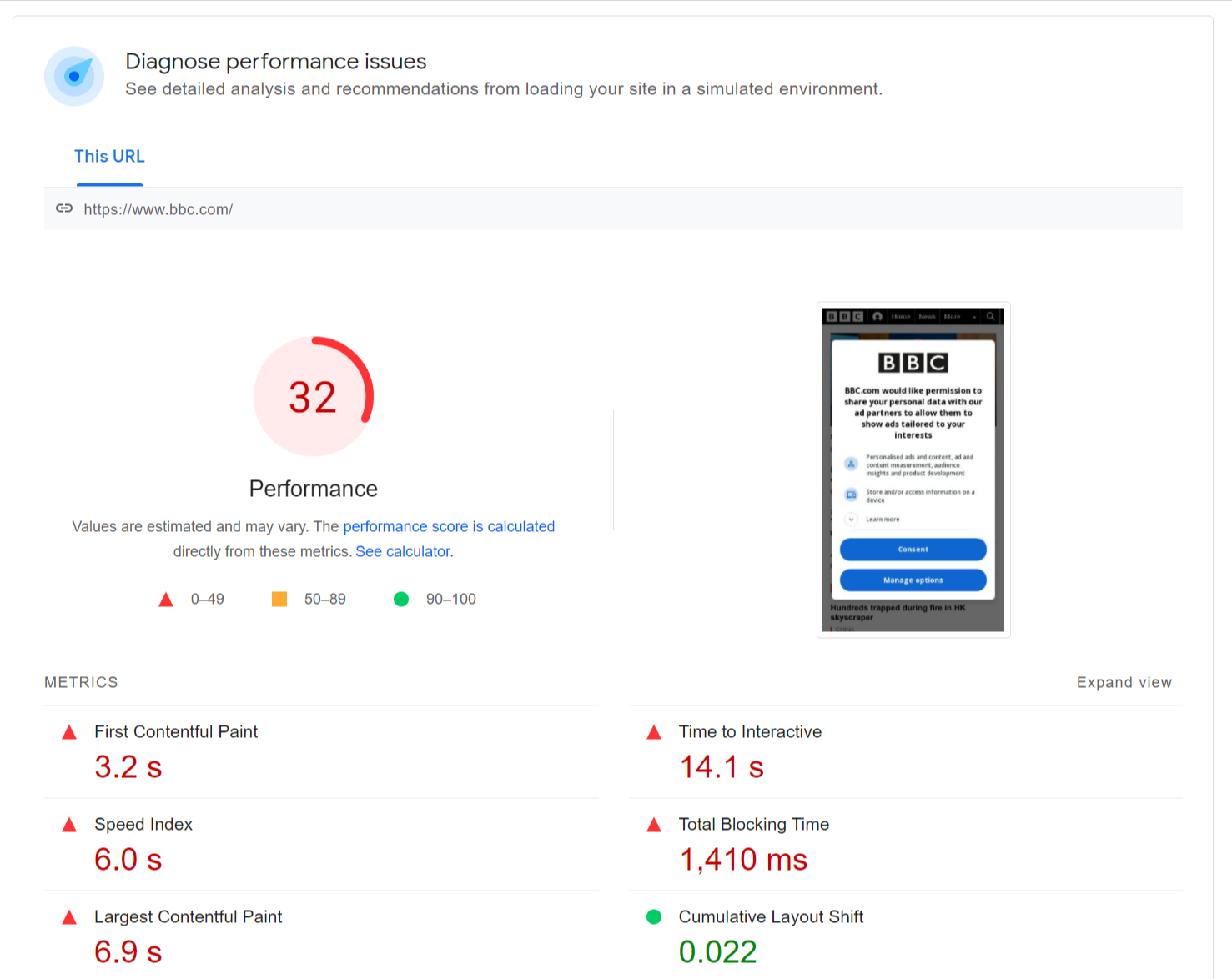Open the See calculator link
This screenshot has height=979, width=1232.
pyautogui.click(x=403, y=551)
